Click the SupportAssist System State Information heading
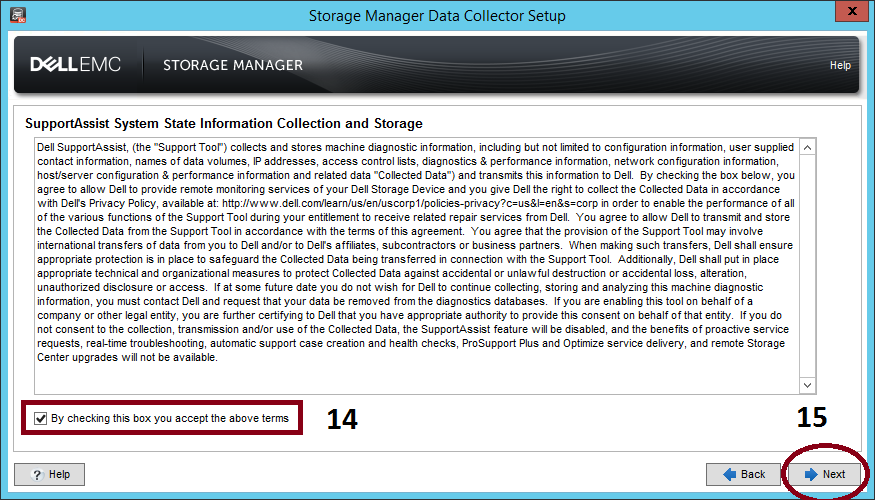 [x=223, y=123]
